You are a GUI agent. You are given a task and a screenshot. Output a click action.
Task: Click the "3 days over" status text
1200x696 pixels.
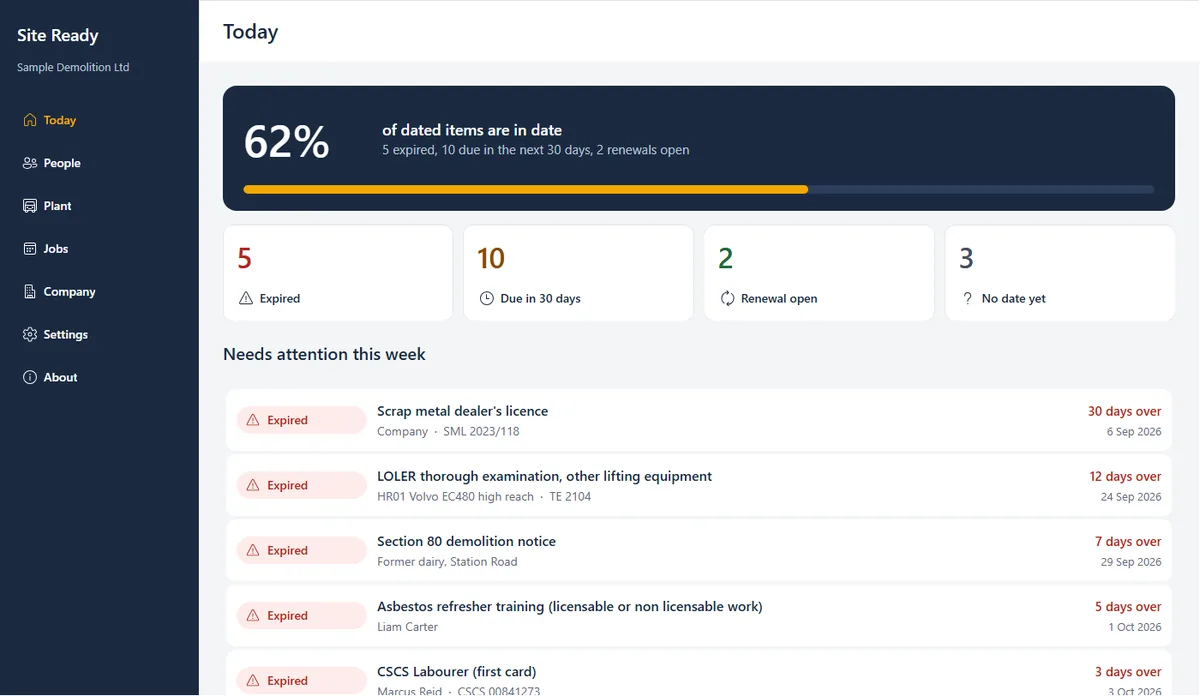pyautogui.click(x=1128, y=671)
